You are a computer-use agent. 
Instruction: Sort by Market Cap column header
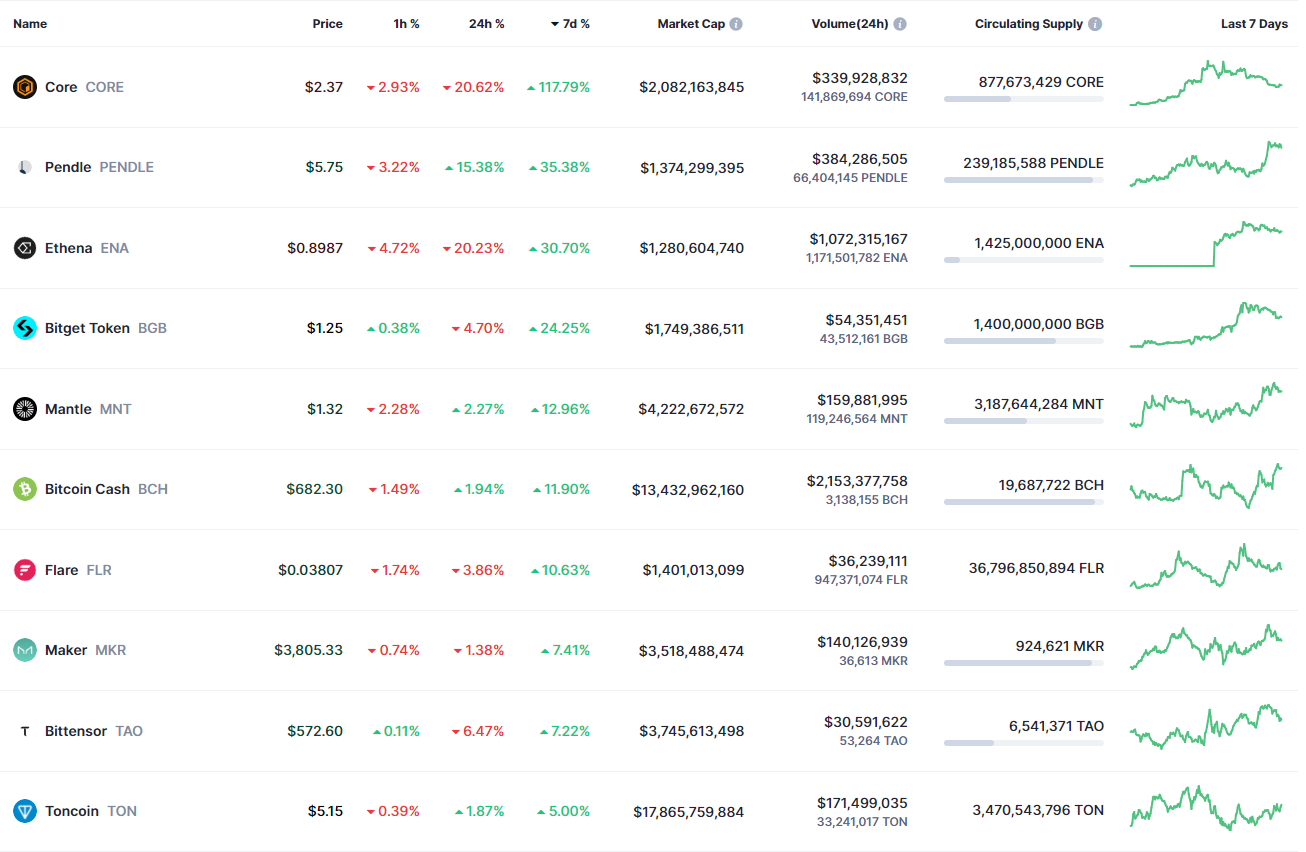[x=691, y=23]
